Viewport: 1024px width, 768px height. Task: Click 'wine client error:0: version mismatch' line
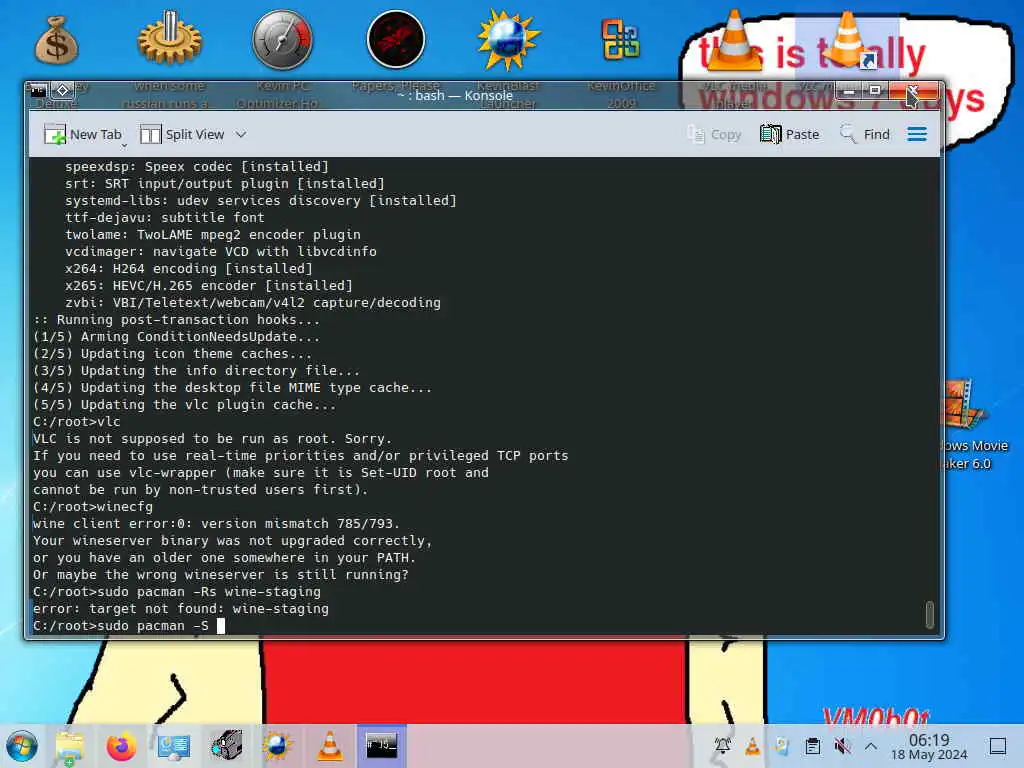216,524
